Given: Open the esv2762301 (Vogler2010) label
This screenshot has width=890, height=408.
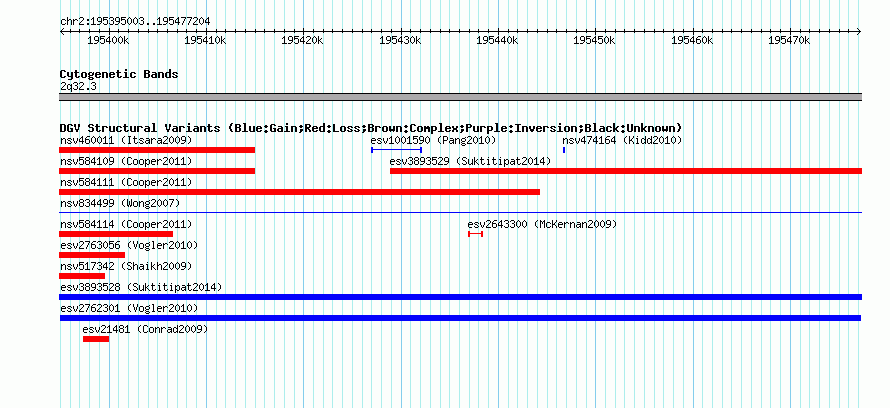Looking at the screenshot, I should 129,308.
